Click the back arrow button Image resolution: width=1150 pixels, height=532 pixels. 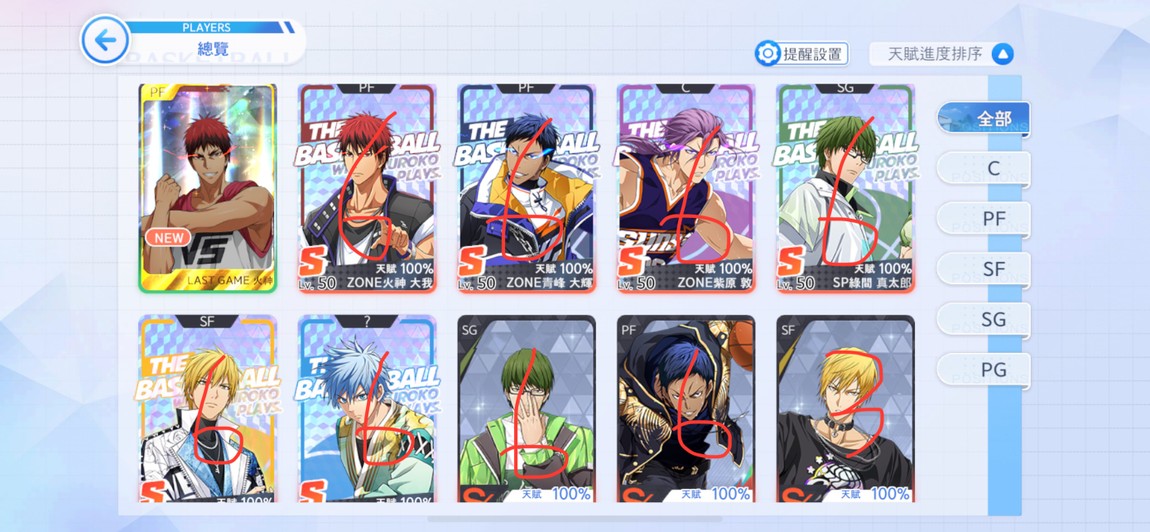click(x=106, y=40)
